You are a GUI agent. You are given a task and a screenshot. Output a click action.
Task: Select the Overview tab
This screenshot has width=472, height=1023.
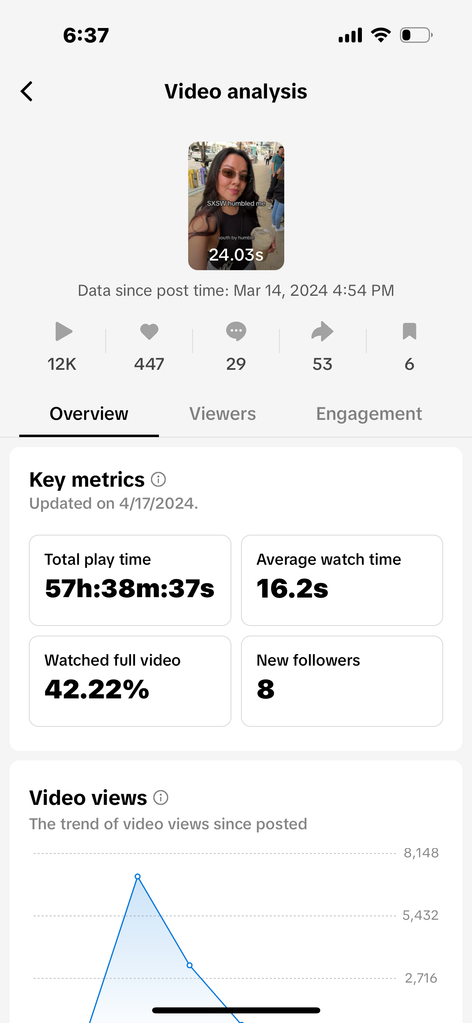pyautogui.click(x=89, y=414)
